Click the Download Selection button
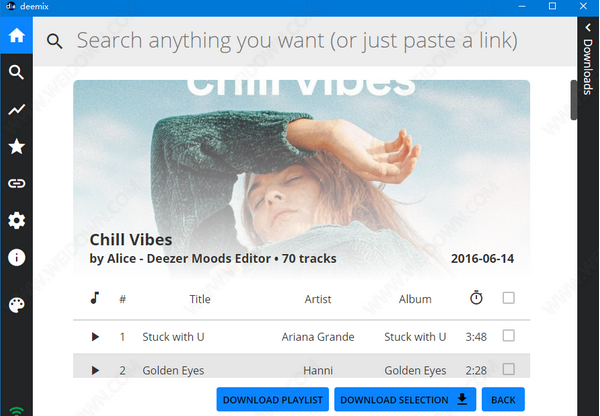 (405, 400)
